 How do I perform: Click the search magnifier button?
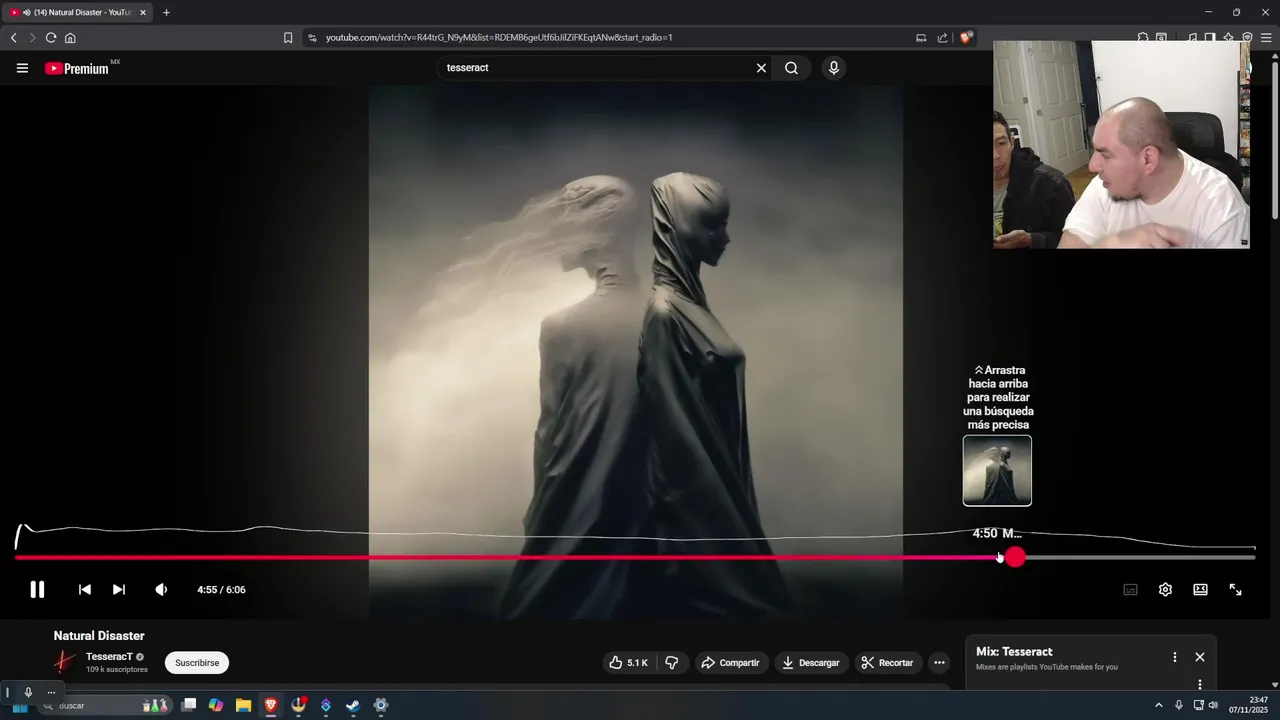click(x=792, y=68)
